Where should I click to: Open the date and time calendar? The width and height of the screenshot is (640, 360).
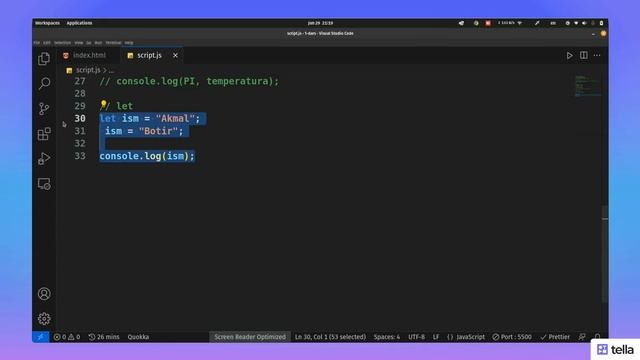[x=320, y=23]
